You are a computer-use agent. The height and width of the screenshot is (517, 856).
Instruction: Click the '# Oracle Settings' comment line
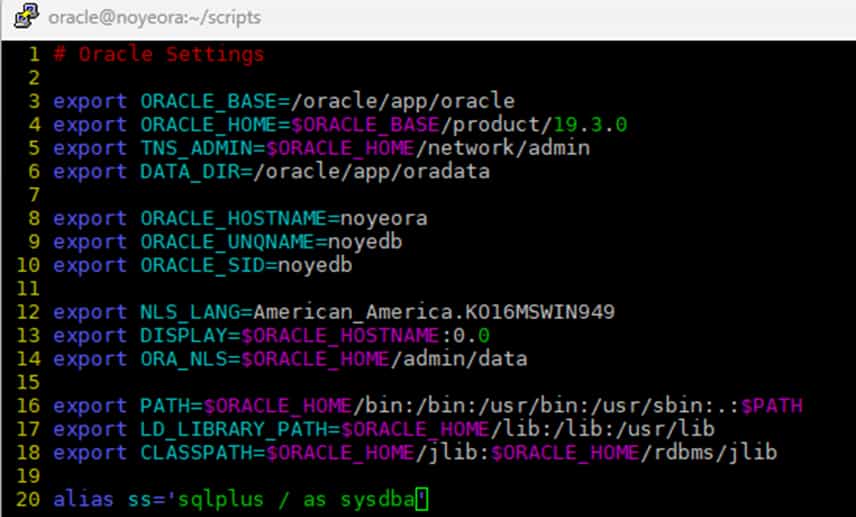click(x=159, y=55)
